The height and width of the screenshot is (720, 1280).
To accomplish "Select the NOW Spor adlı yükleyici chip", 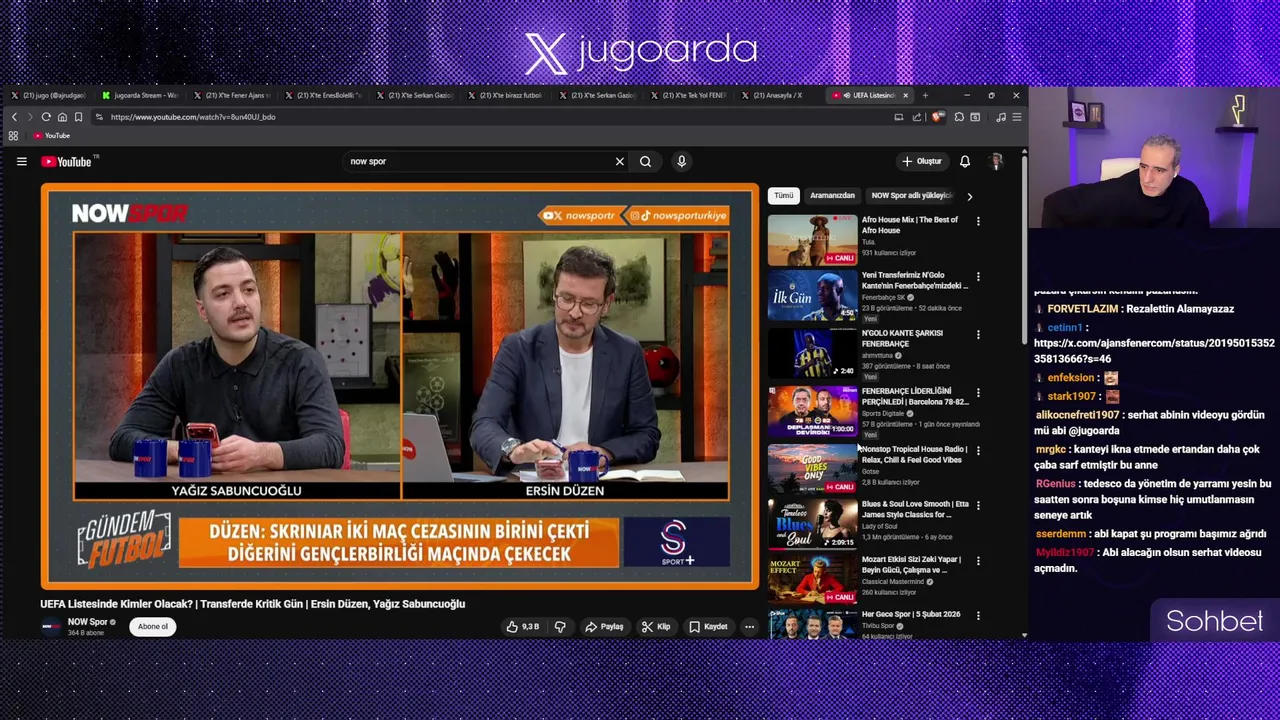I will click(911, 196).
